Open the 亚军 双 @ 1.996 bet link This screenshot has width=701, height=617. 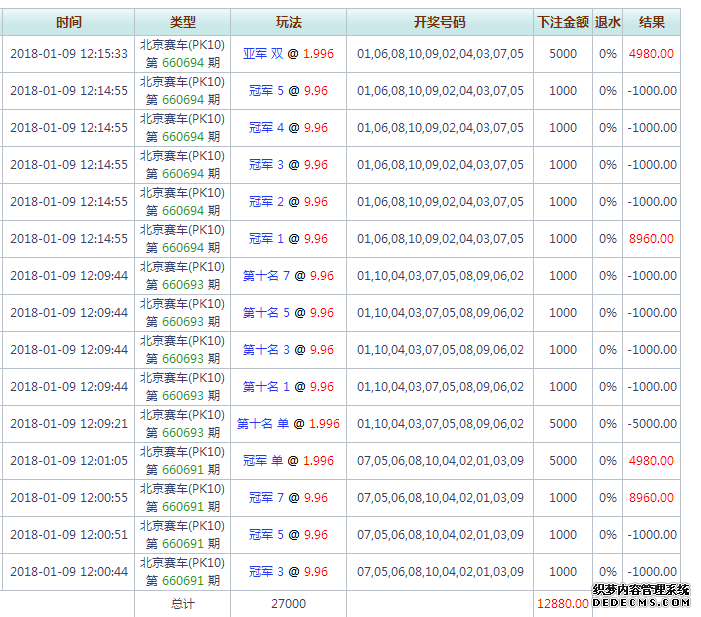click(288, 54)
